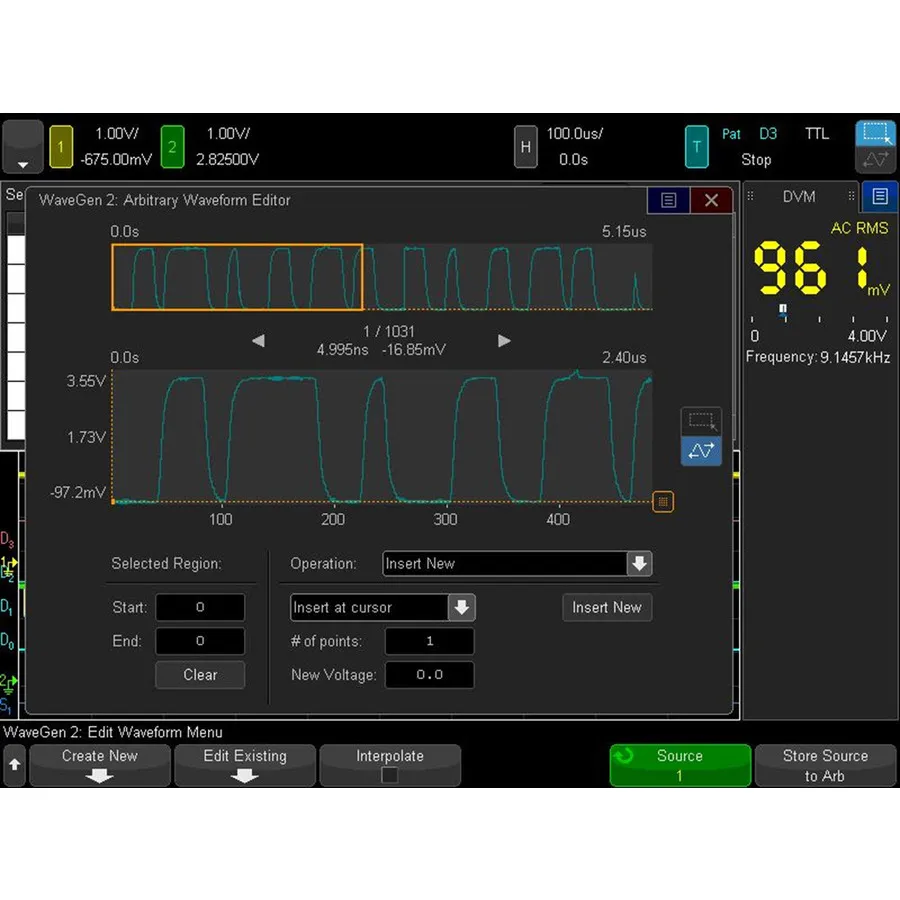Viewport: 900px width, 900px height.
Task: Select the rectangular zoom selection tool in waveform editor
Action: pyautogui.click(x=700, y=420)
